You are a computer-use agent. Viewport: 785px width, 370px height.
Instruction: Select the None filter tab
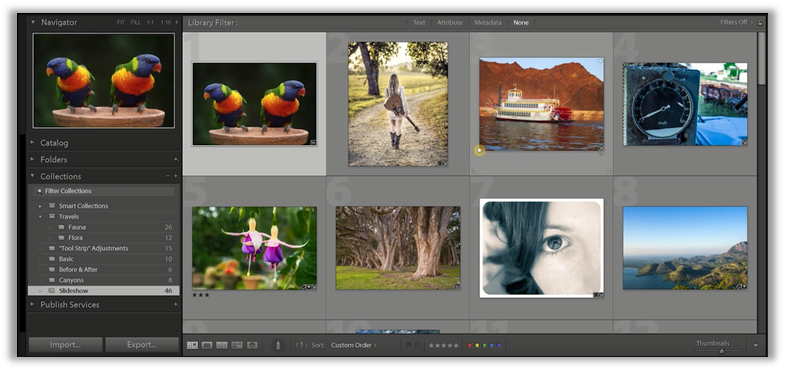click(x=521, y=23)
